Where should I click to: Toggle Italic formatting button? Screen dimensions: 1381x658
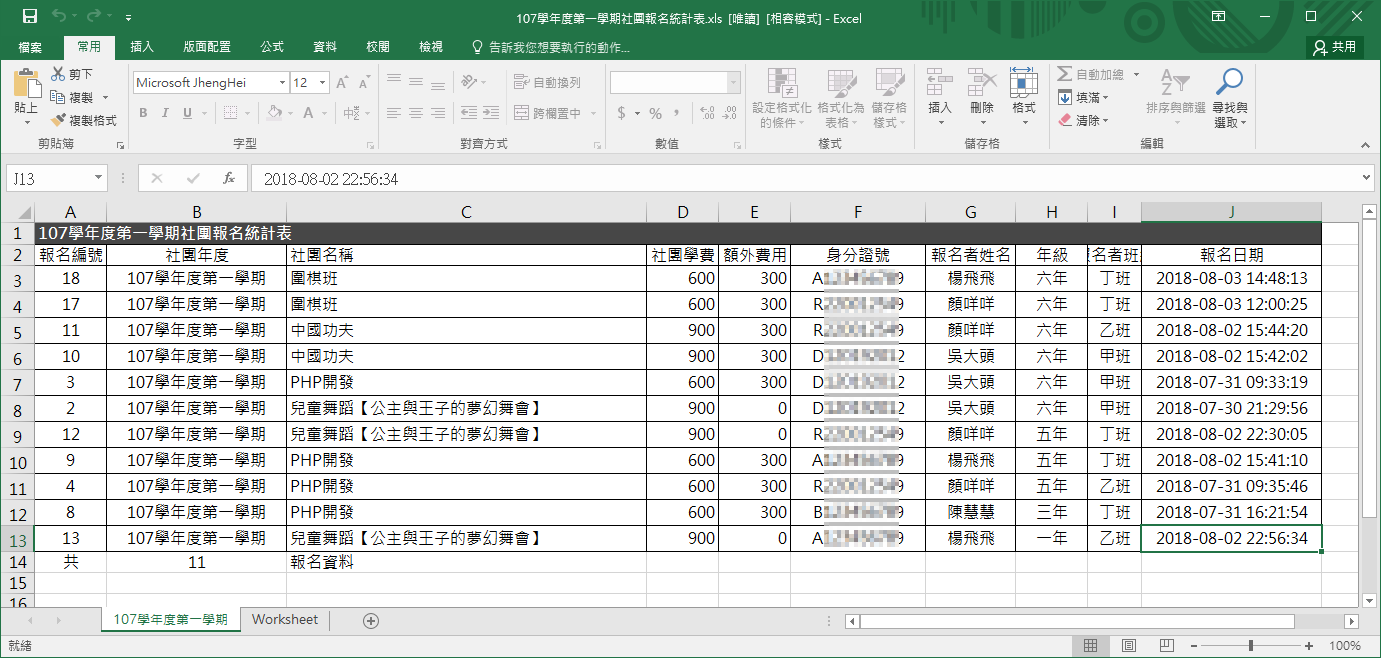tap(165, 113)
